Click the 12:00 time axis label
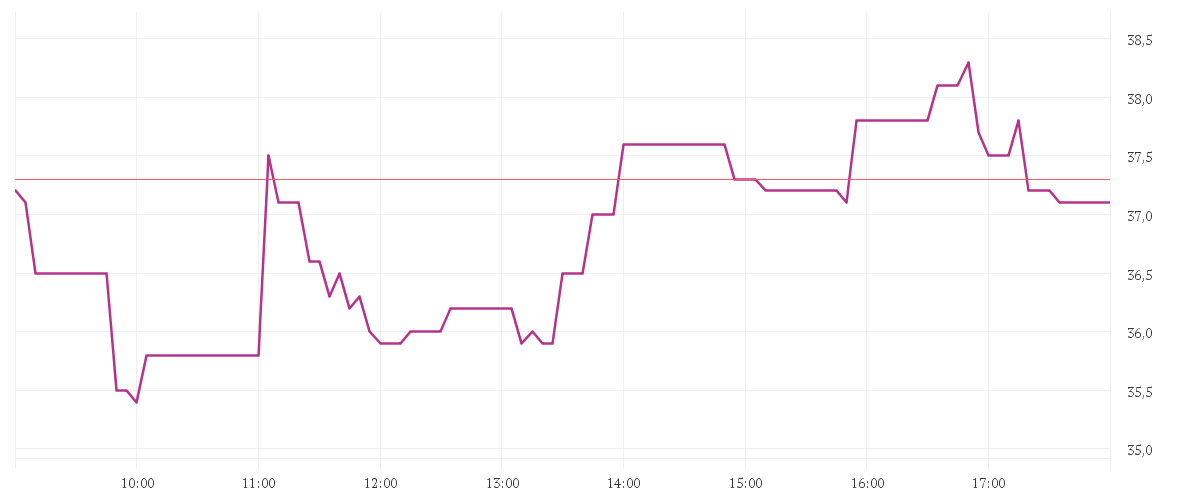 coord(381,483)
